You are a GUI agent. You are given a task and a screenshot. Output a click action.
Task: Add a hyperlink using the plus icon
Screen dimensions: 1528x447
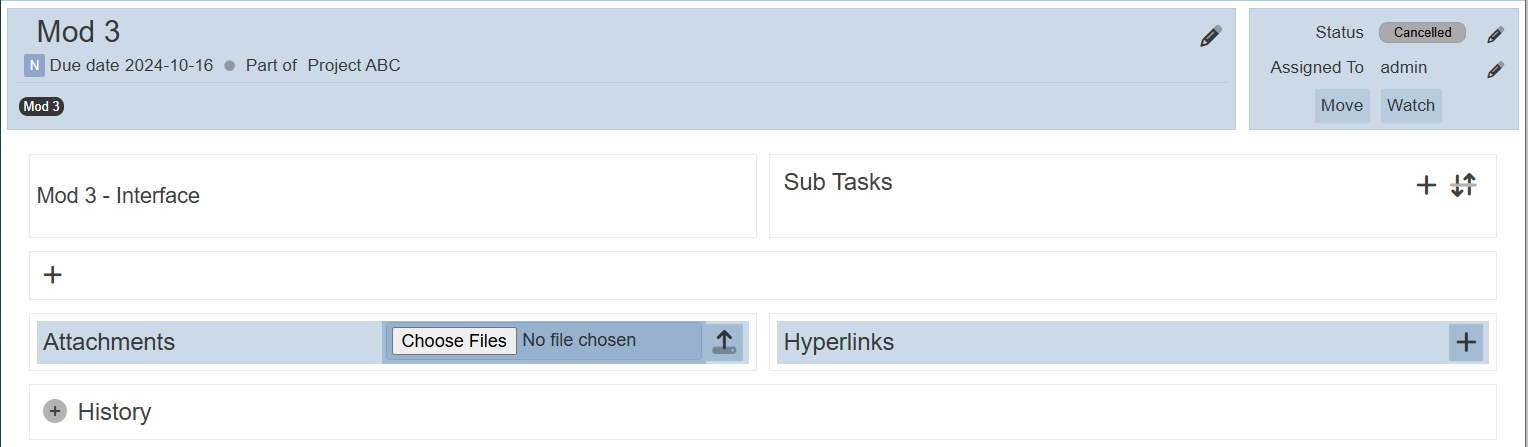1466,342
